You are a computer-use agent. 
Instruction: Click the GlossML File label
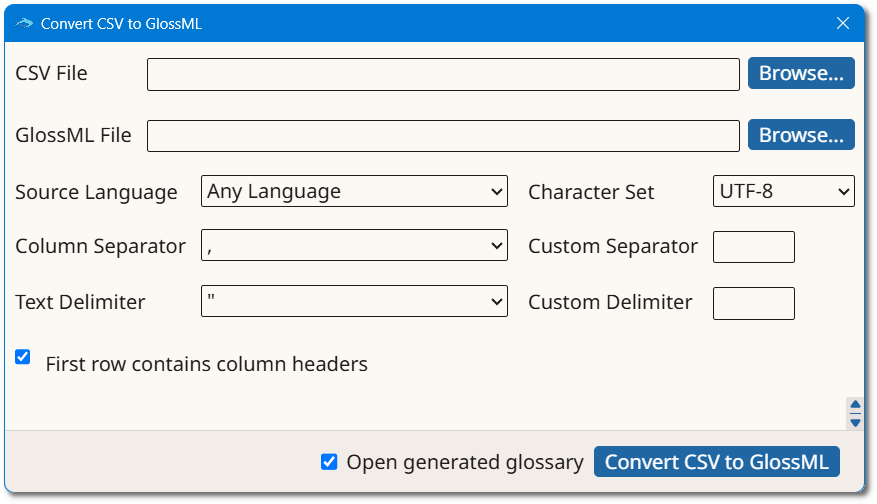click(73, 135)
